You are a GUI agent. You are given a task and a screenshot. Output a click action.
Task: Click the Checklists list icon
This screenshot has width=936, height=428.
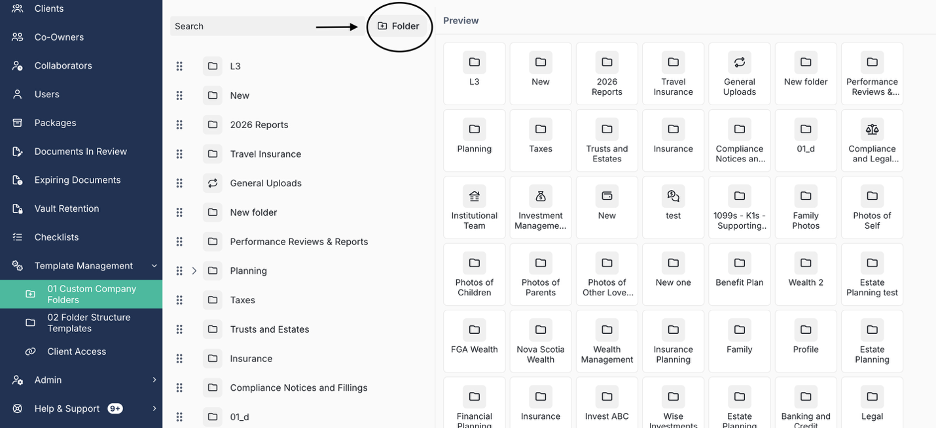tap(17, 237)
